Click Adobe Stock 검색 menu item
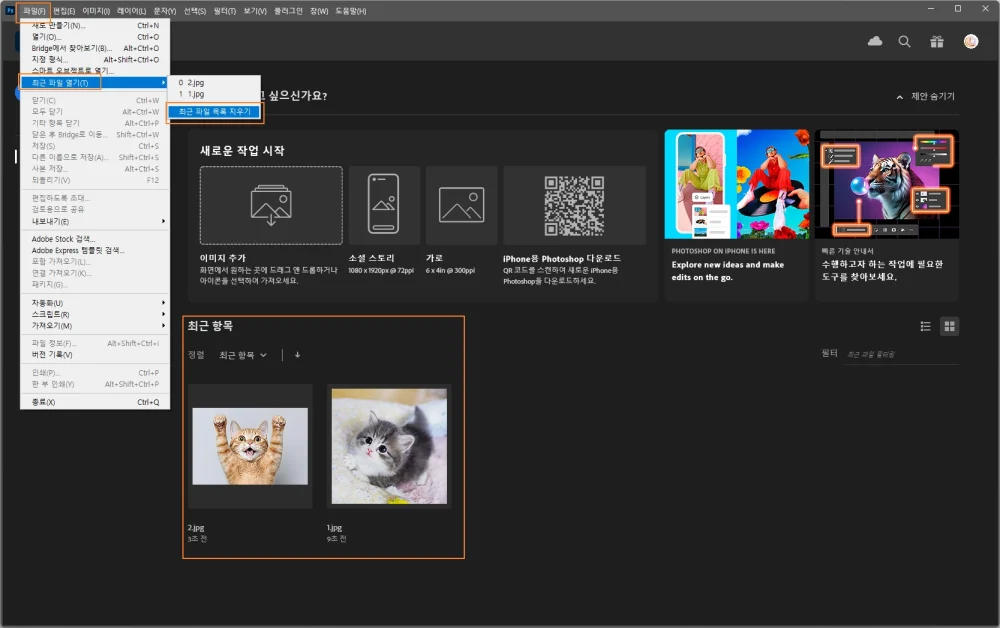 63,239
